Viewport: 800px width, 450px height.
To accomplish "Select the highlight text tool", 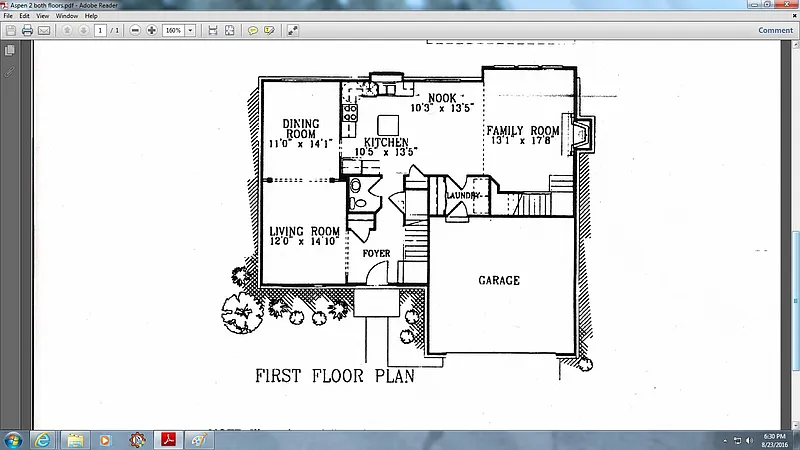I will pos(269,31).
